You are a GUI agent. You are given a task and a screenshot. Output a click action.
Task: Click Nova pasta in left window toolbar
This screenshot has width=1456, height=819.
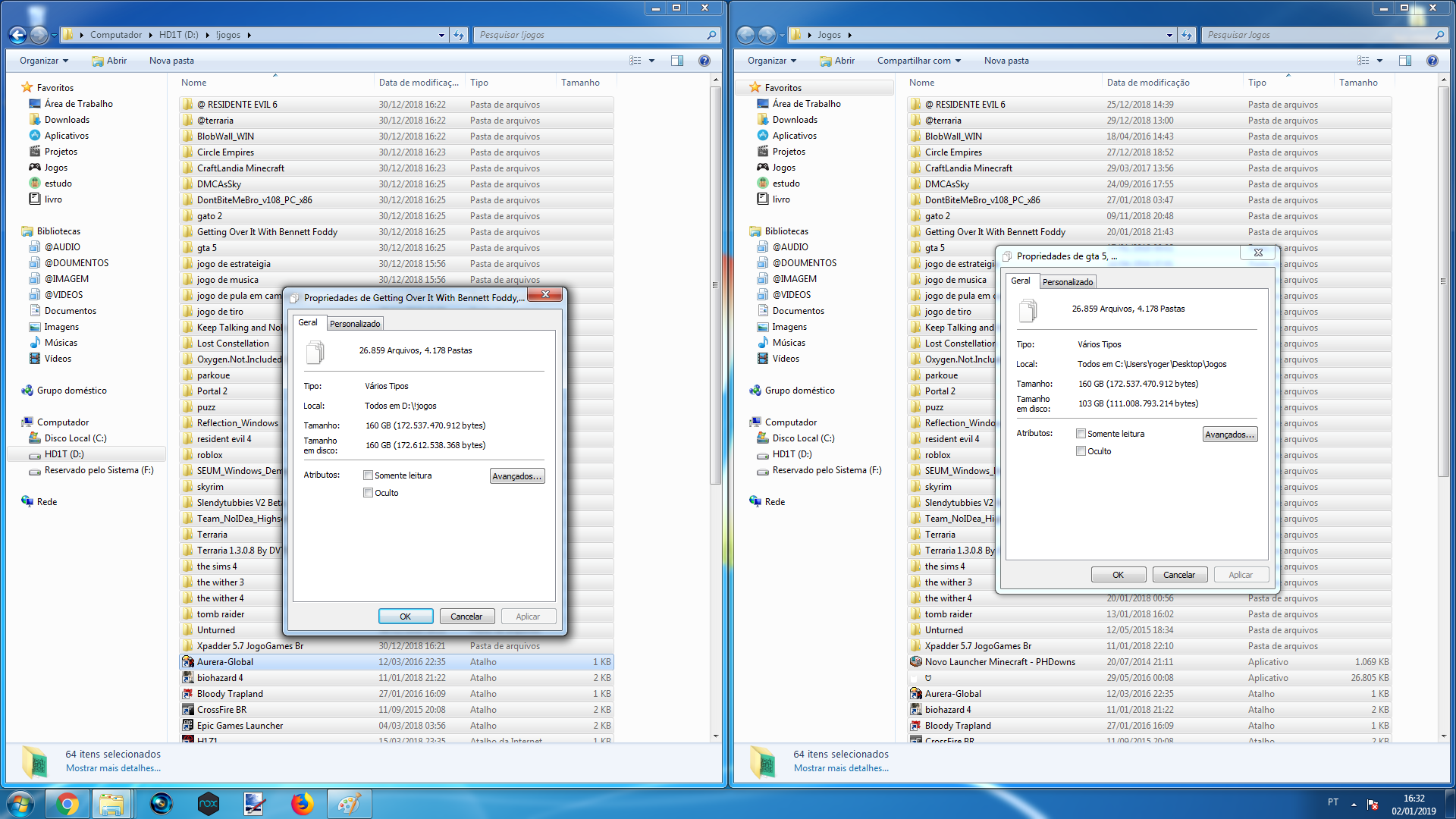pos(171,61)
